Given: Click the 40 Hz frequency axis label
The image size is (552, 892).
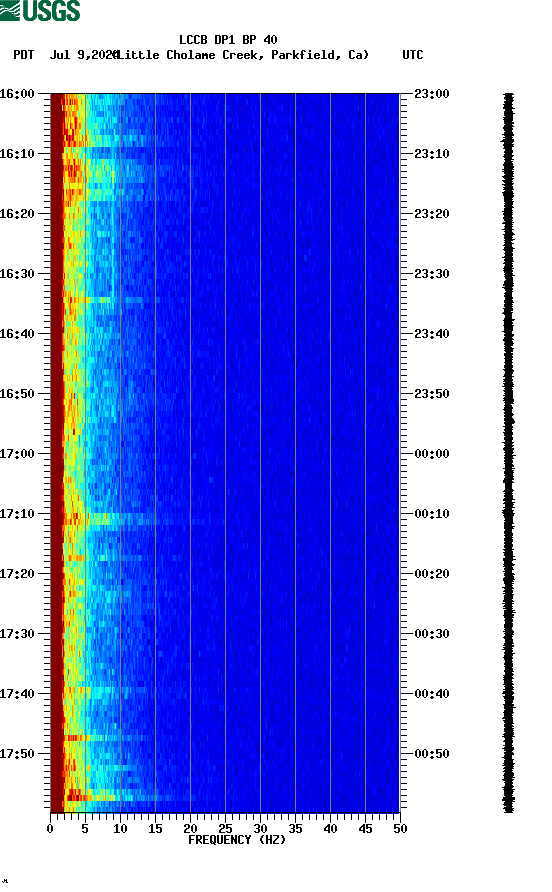Looking at the screenshot, I should [x=331, y=829].
